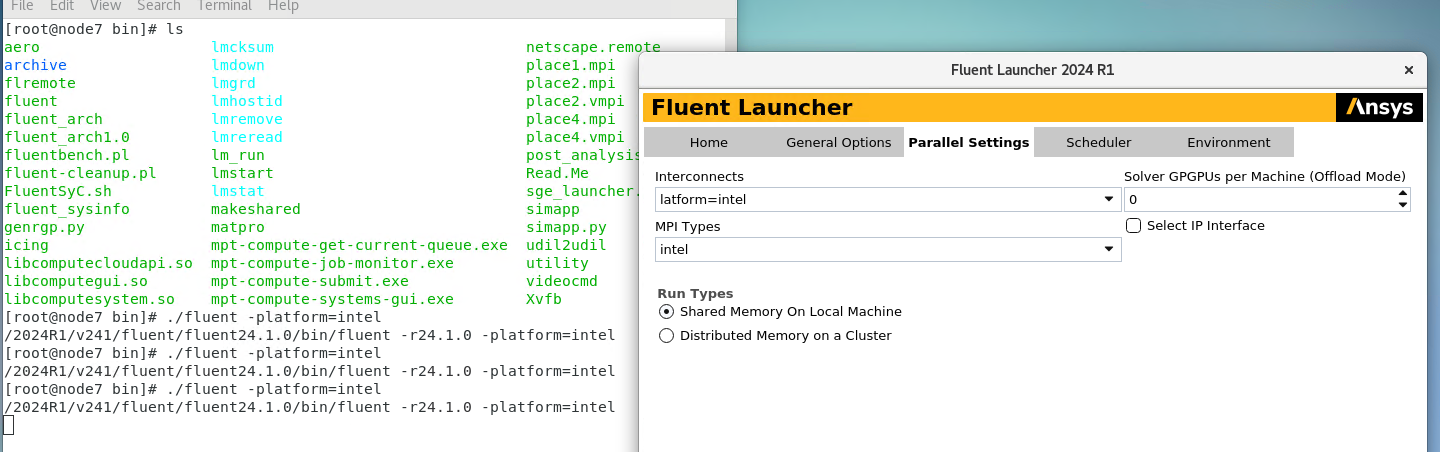Choose Distributed Memory on a Cluster

click(667, 335)
